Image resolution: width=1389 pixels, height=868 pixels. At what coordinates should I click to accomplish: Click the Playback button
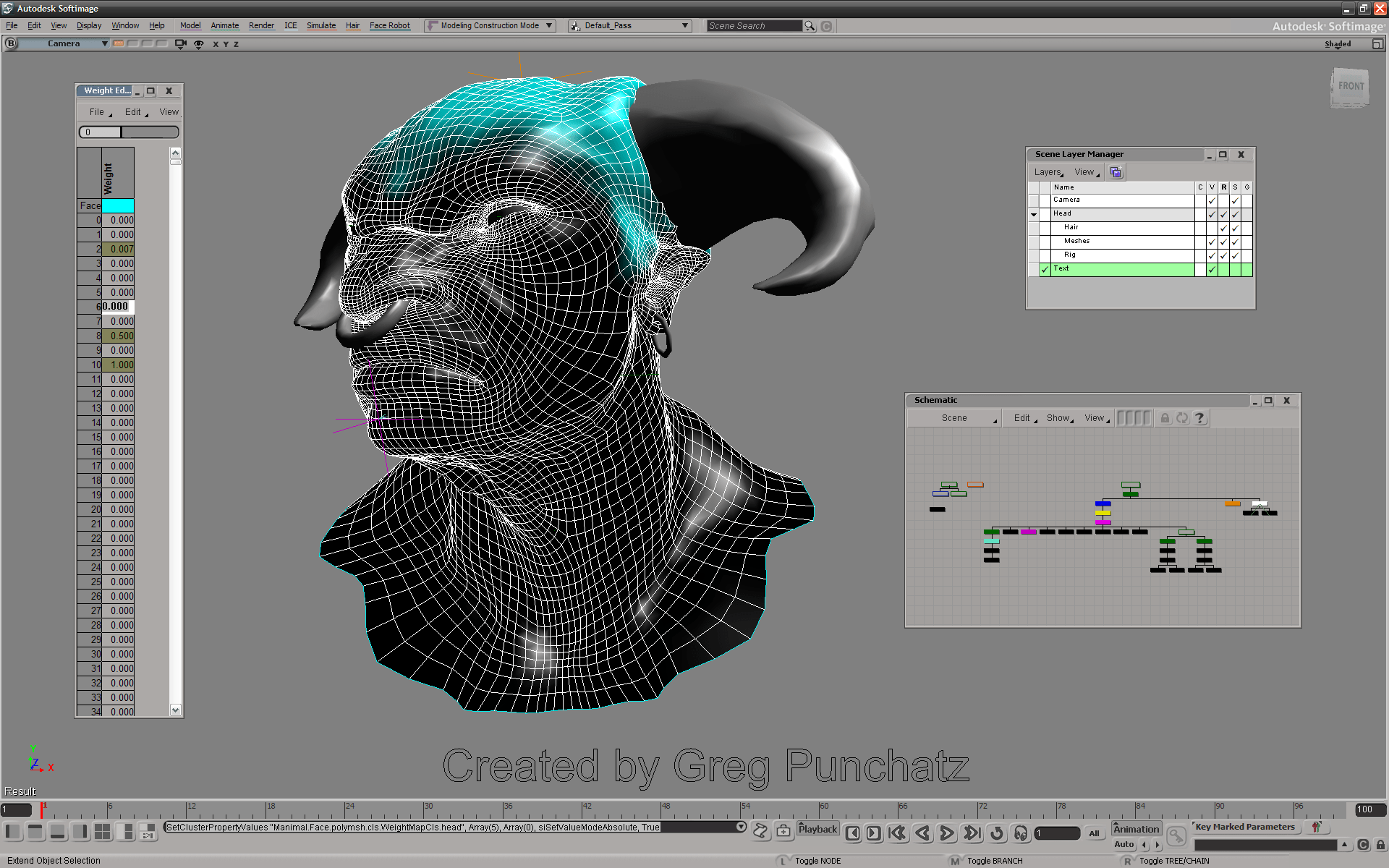click(817, 829)
